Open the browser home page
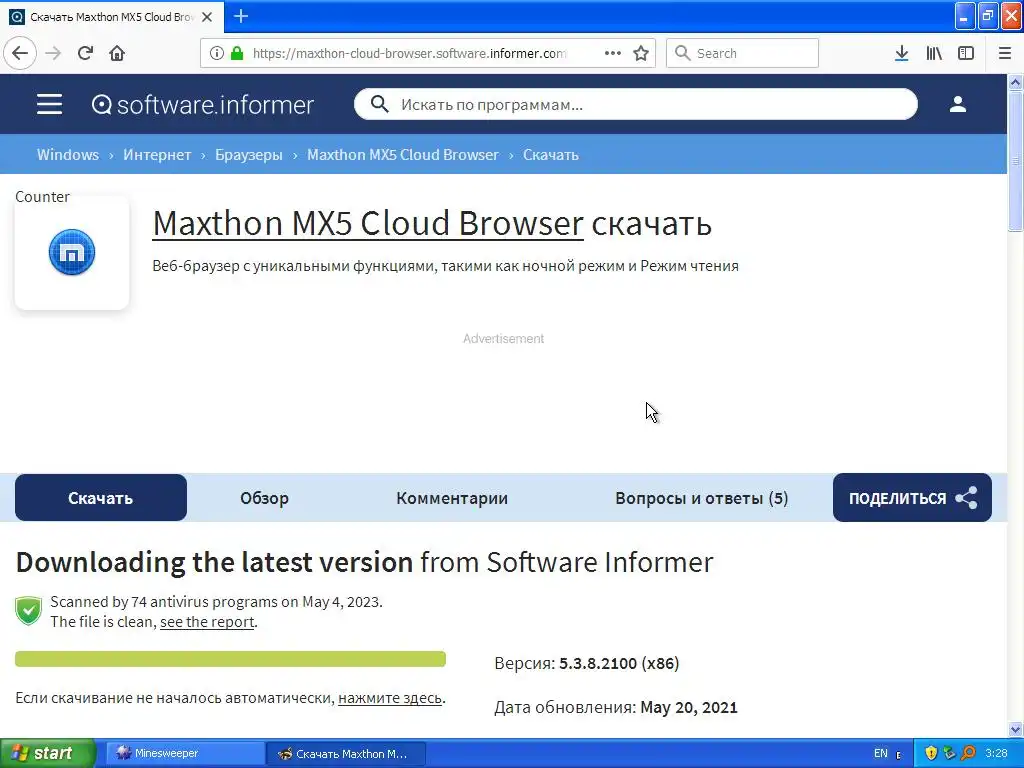 (117, 53)
